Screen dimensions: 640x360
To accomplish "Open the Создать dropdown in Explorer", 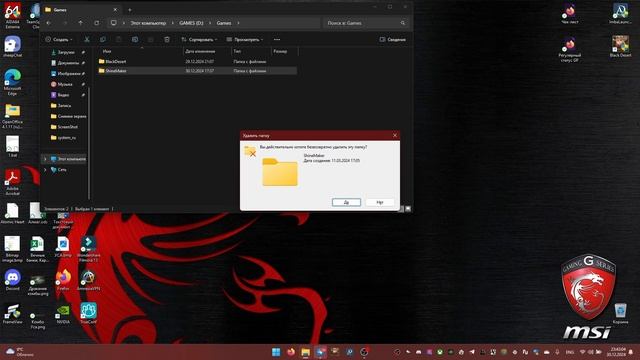I will (x=59, y=40).
